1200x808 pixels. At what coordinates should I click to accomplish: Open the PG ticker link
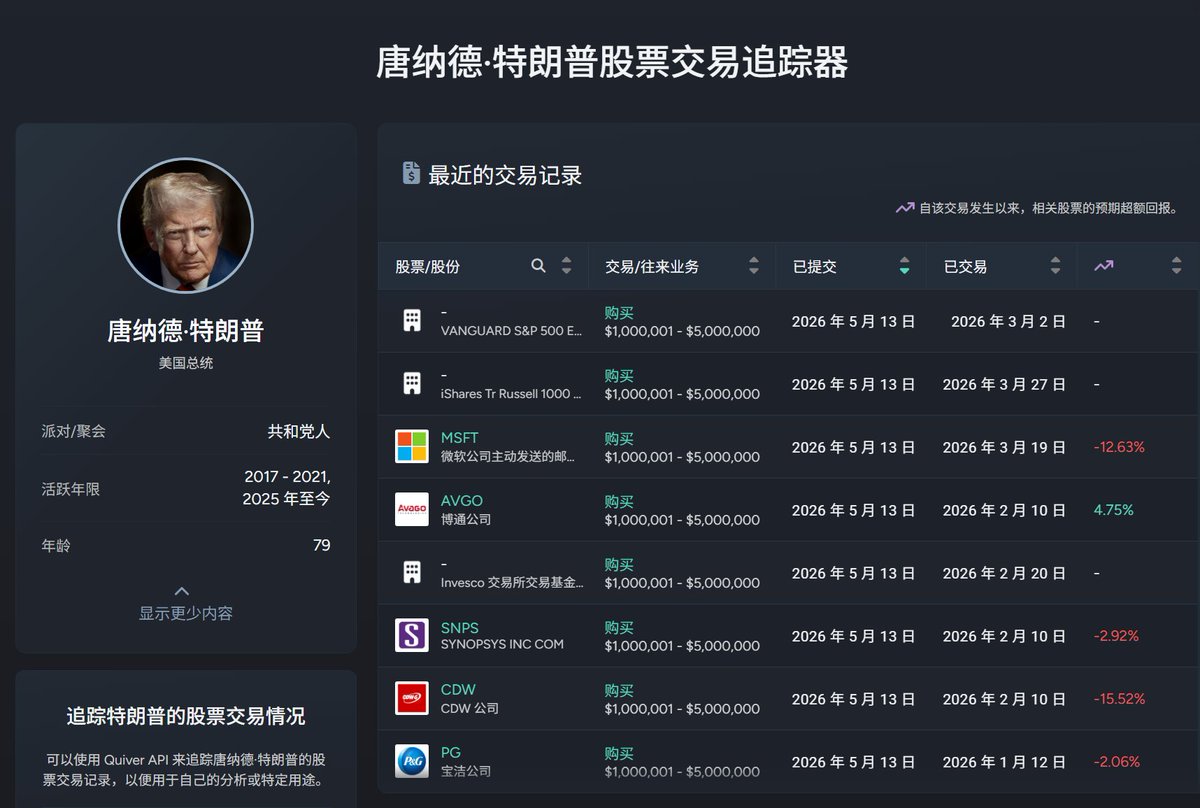(x=451, y=753)
